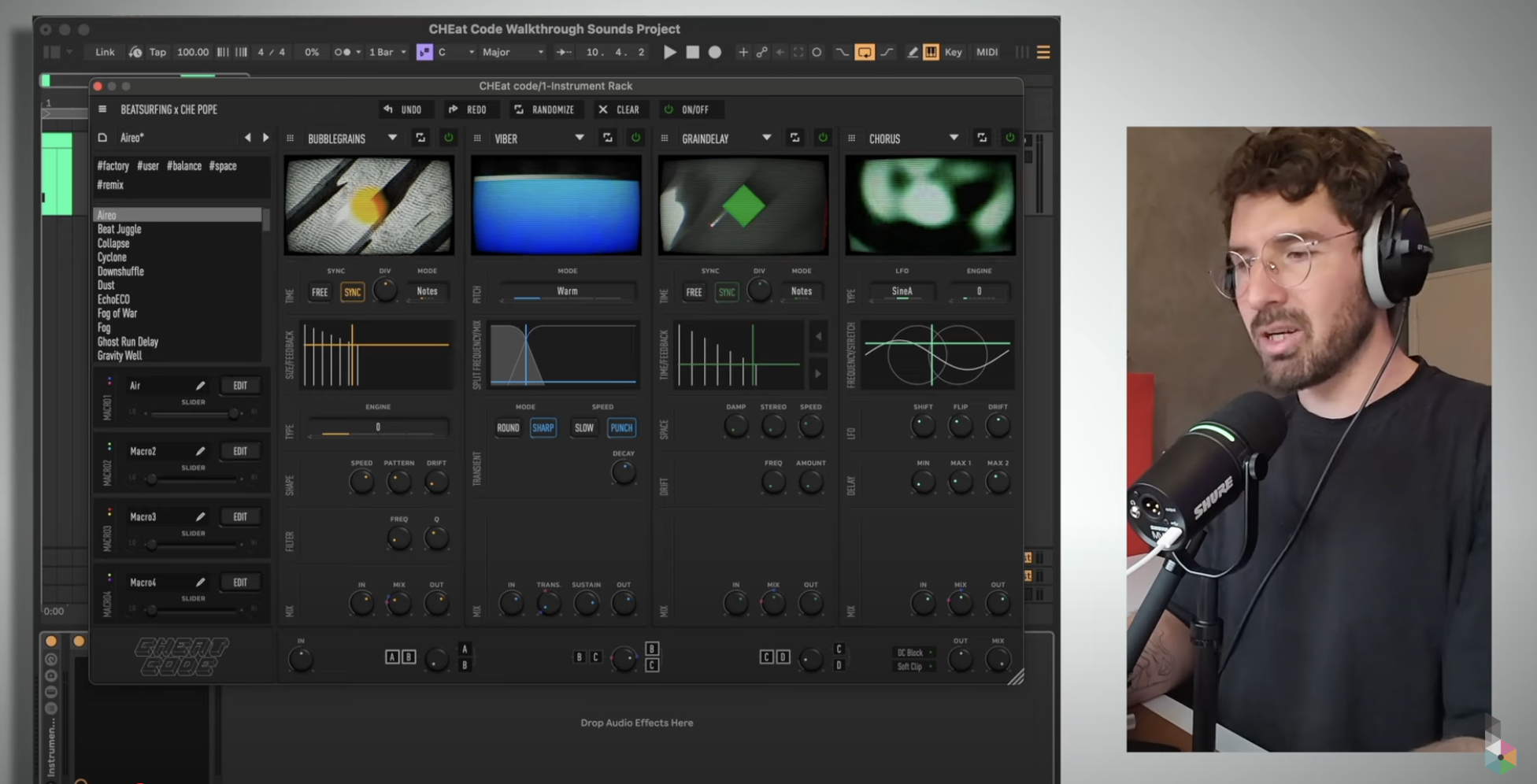Toggle Ableton metronome icon
The image size is (1537, 784).
342,53
